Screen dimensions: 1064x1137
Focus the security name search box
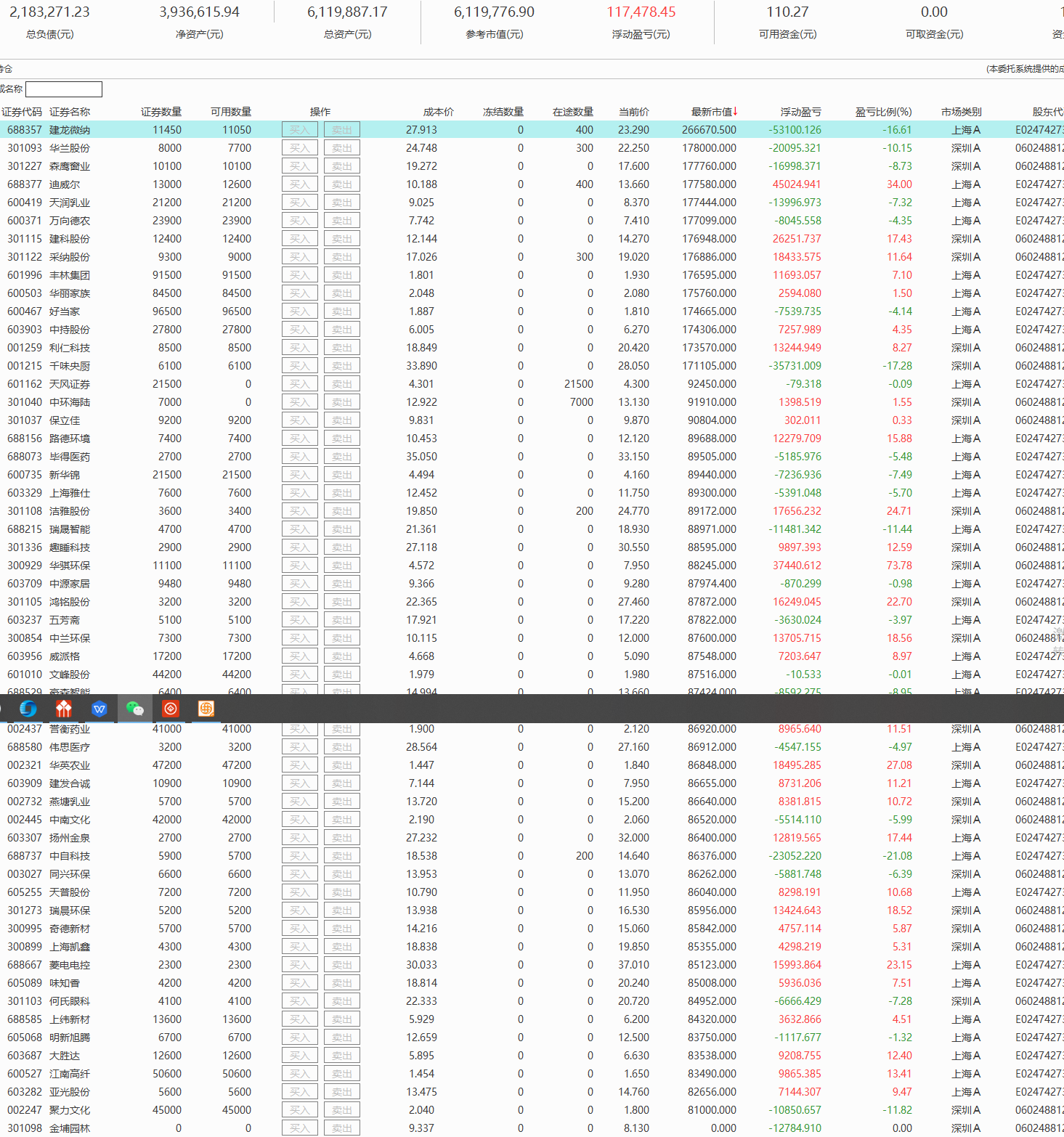pos(64,89)
